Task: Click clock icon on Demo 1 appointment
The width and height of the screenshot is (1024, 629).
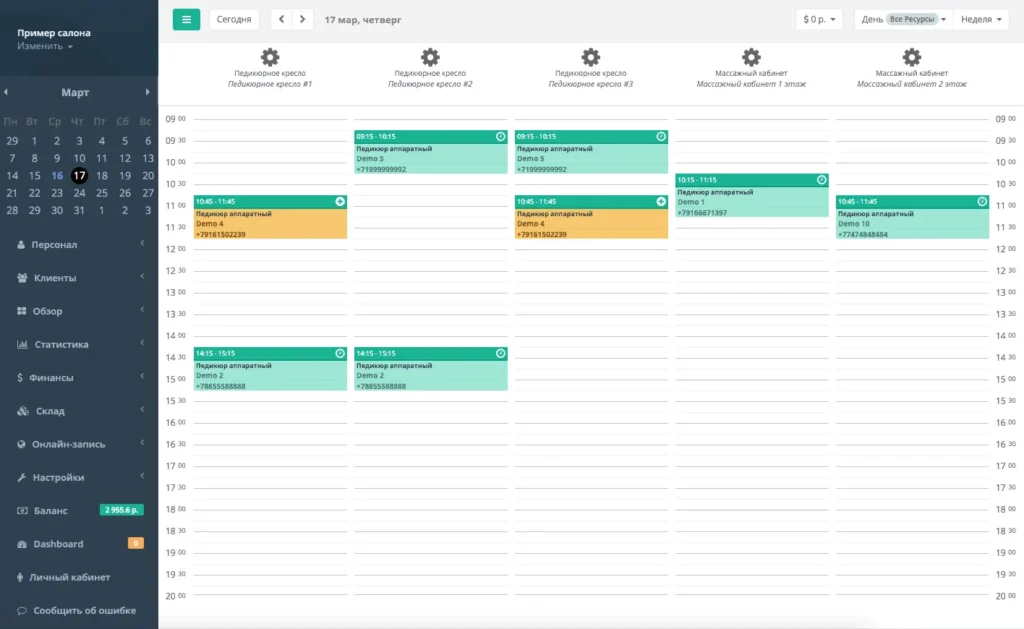Action: tap(822, 180)
